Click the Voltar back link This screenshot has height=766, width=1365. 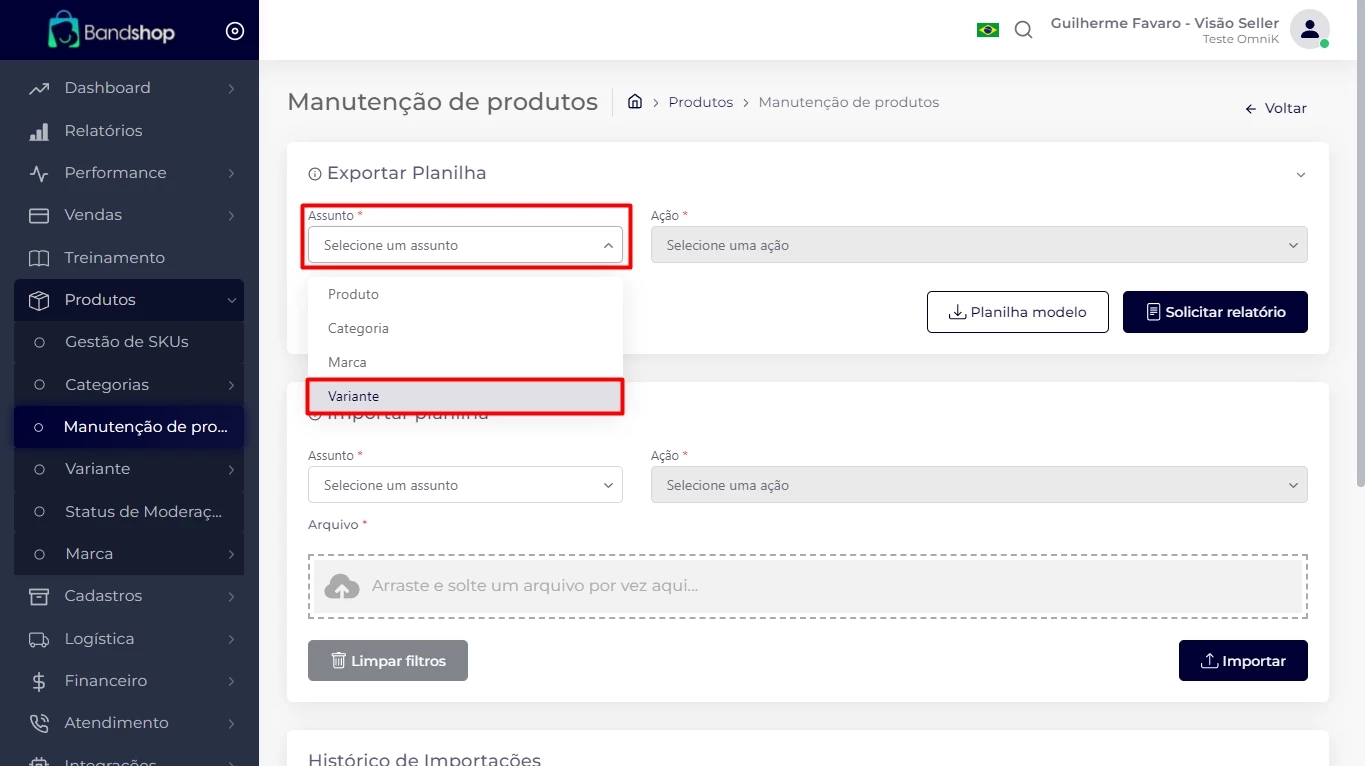(1276, 108)
